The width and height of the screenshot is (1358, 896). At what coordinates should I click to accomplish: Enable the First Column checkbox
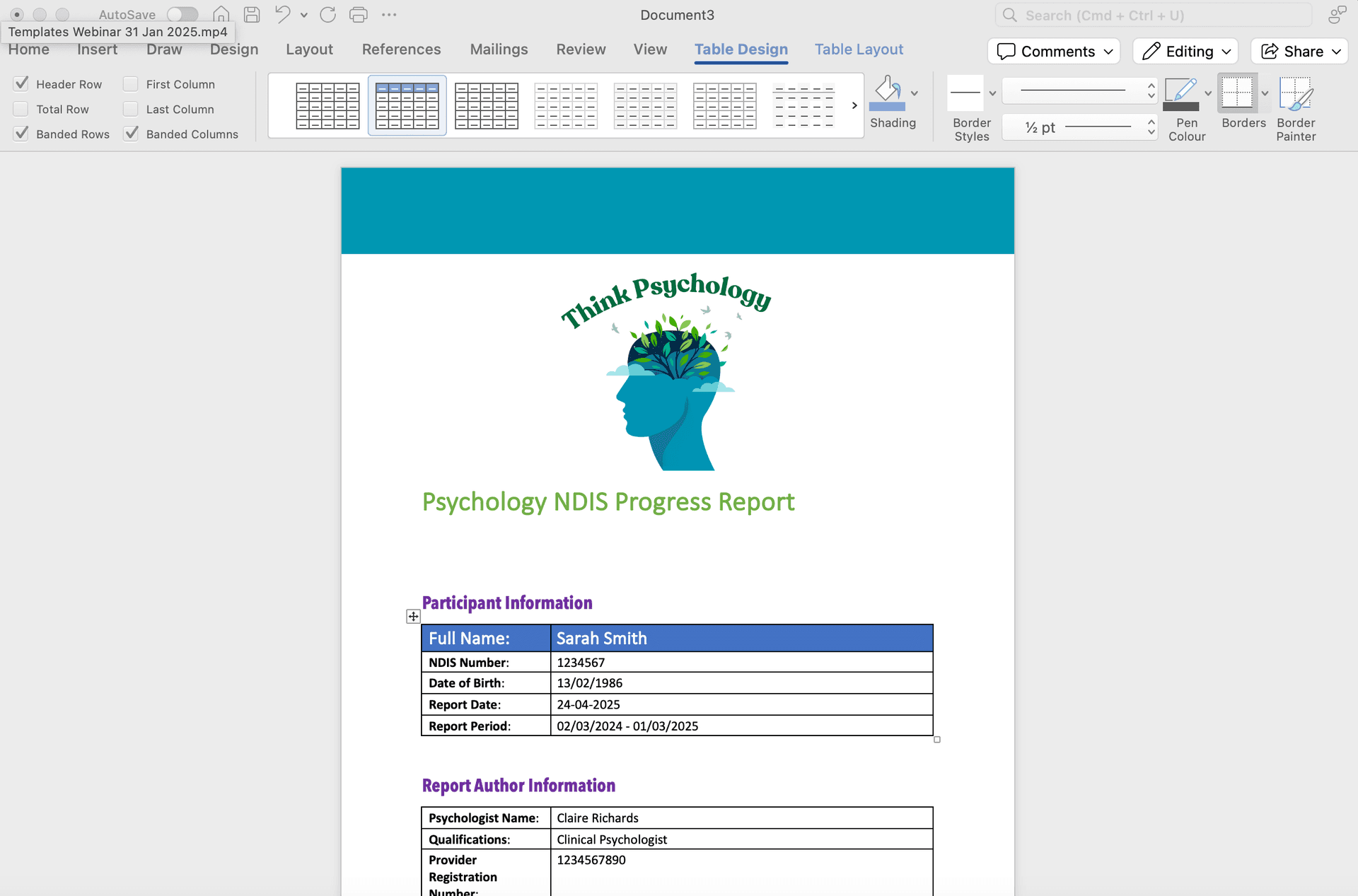tap(130, 83)
